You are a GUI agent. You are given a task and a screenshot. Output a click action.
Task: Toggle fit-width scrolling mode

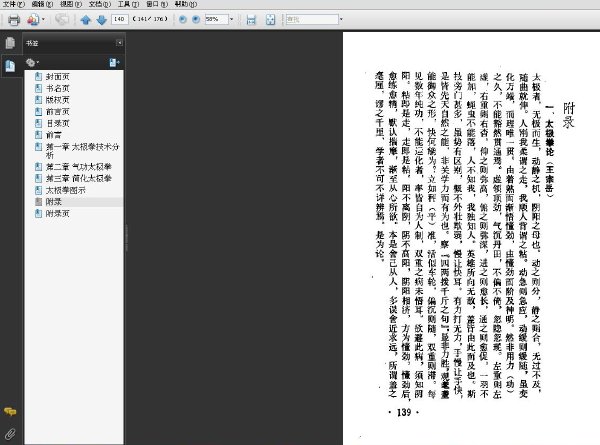coord(251,20)
